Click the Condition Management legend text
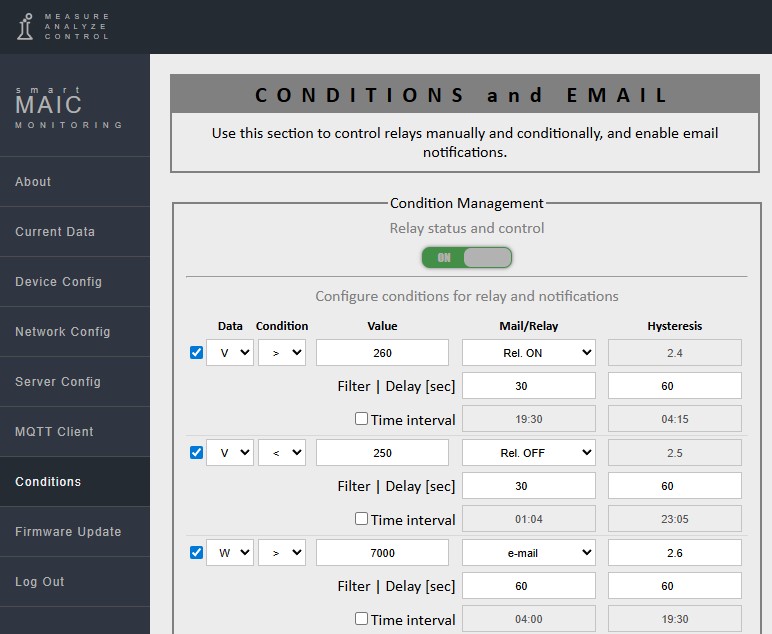The width and height of the screenshot is (772, 634). click(x=466, y=203)
